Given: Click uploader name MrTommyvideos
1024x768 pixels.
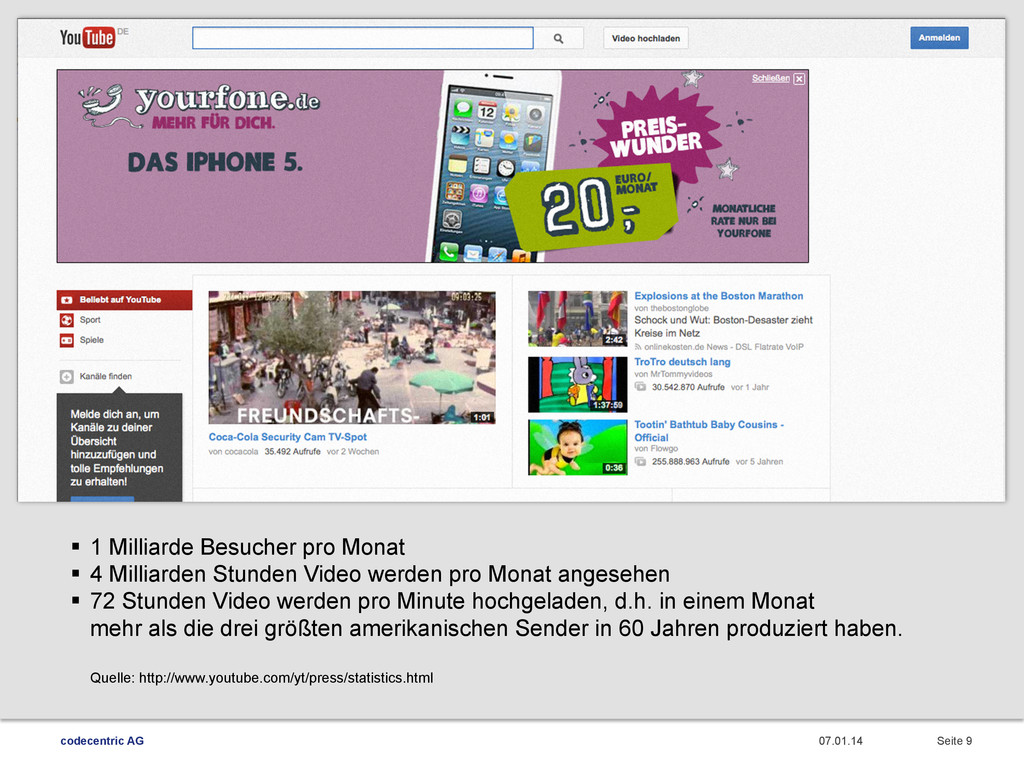Looking at the screenshot, I should [x=681, y=374].
